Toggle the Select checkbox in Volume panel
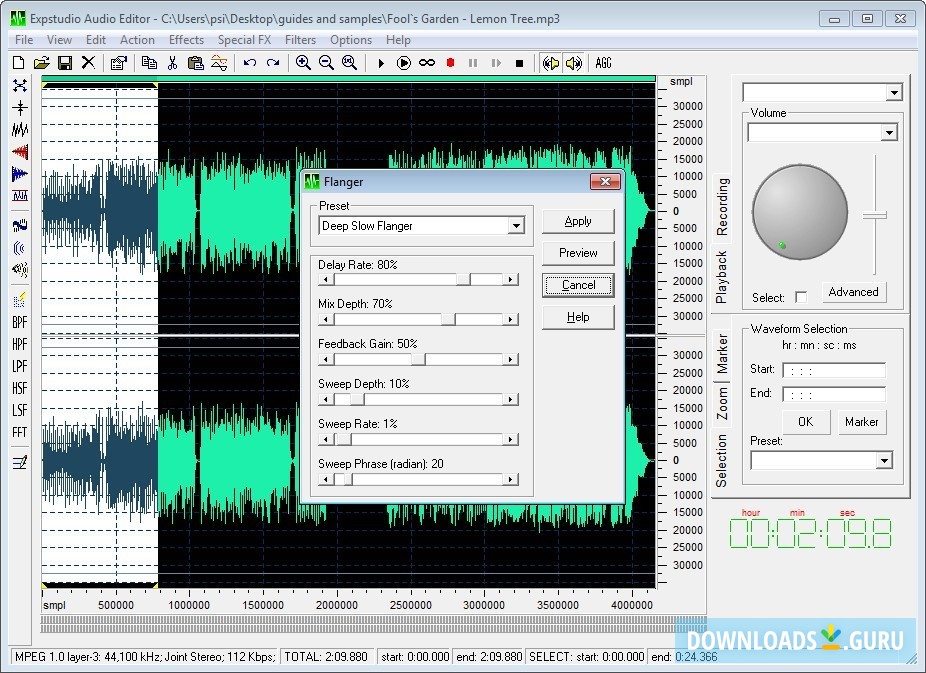 point(800,297)
